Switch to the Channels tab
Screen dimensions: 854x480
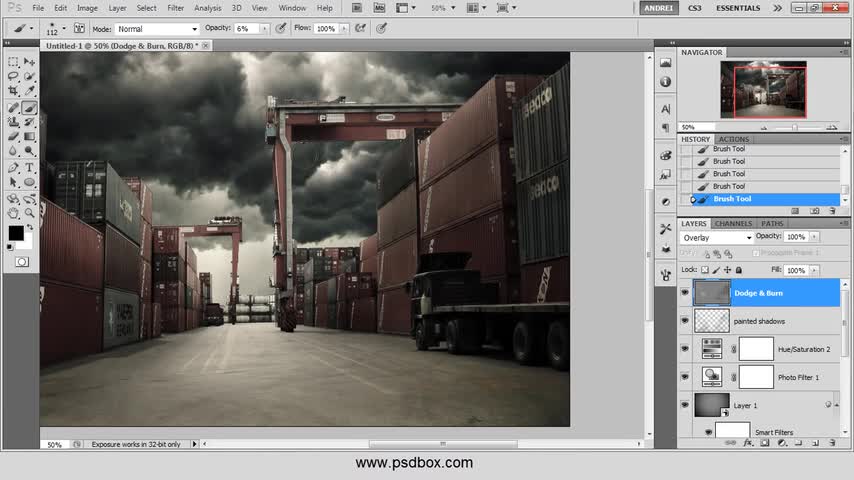(x=733, y=223)
